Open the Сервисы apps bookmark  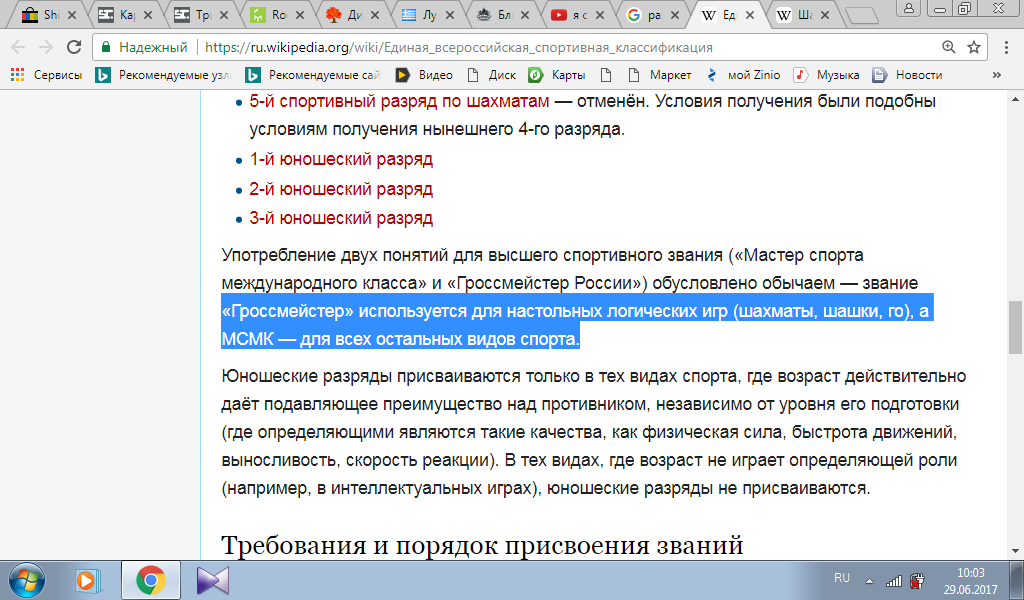tap(47, 75)
